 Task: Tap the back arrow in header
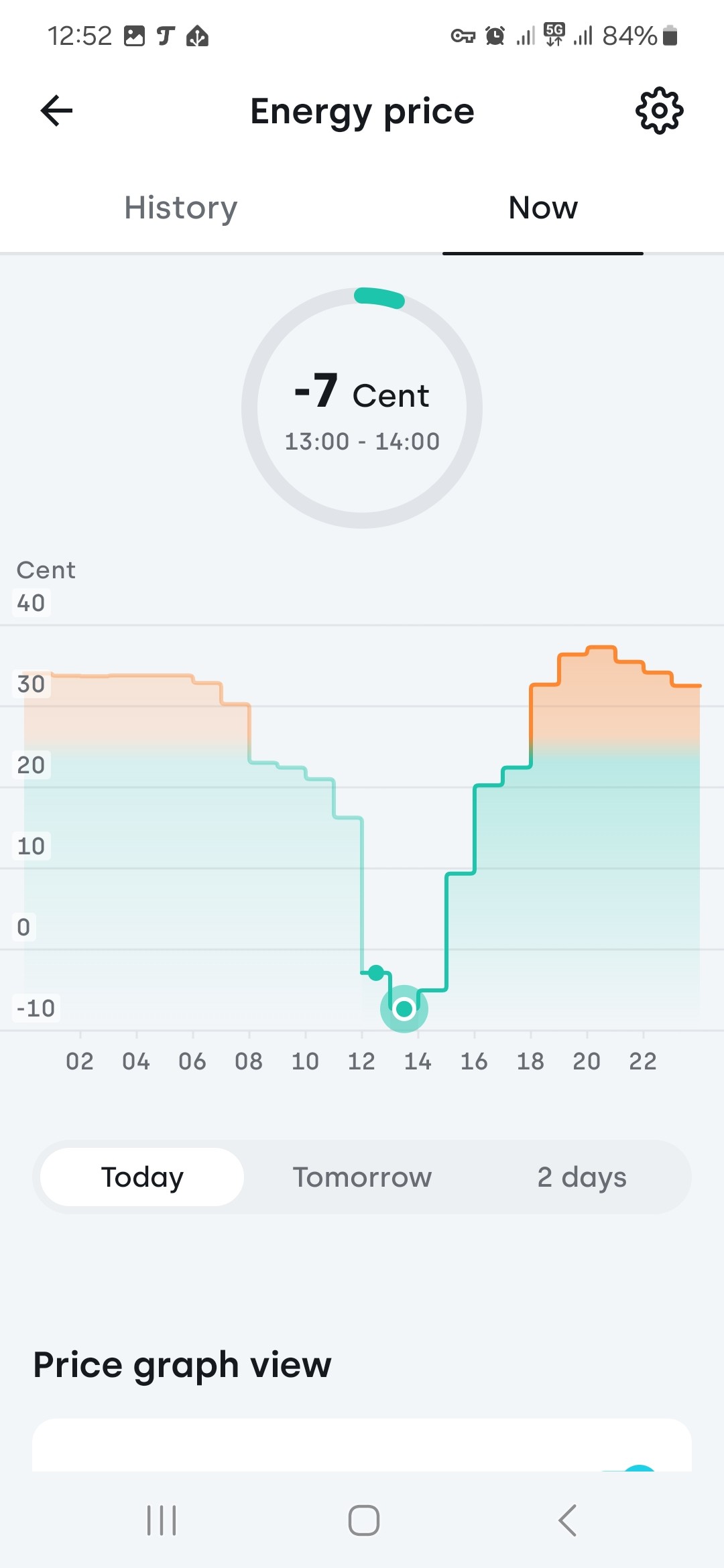[57, 111]
